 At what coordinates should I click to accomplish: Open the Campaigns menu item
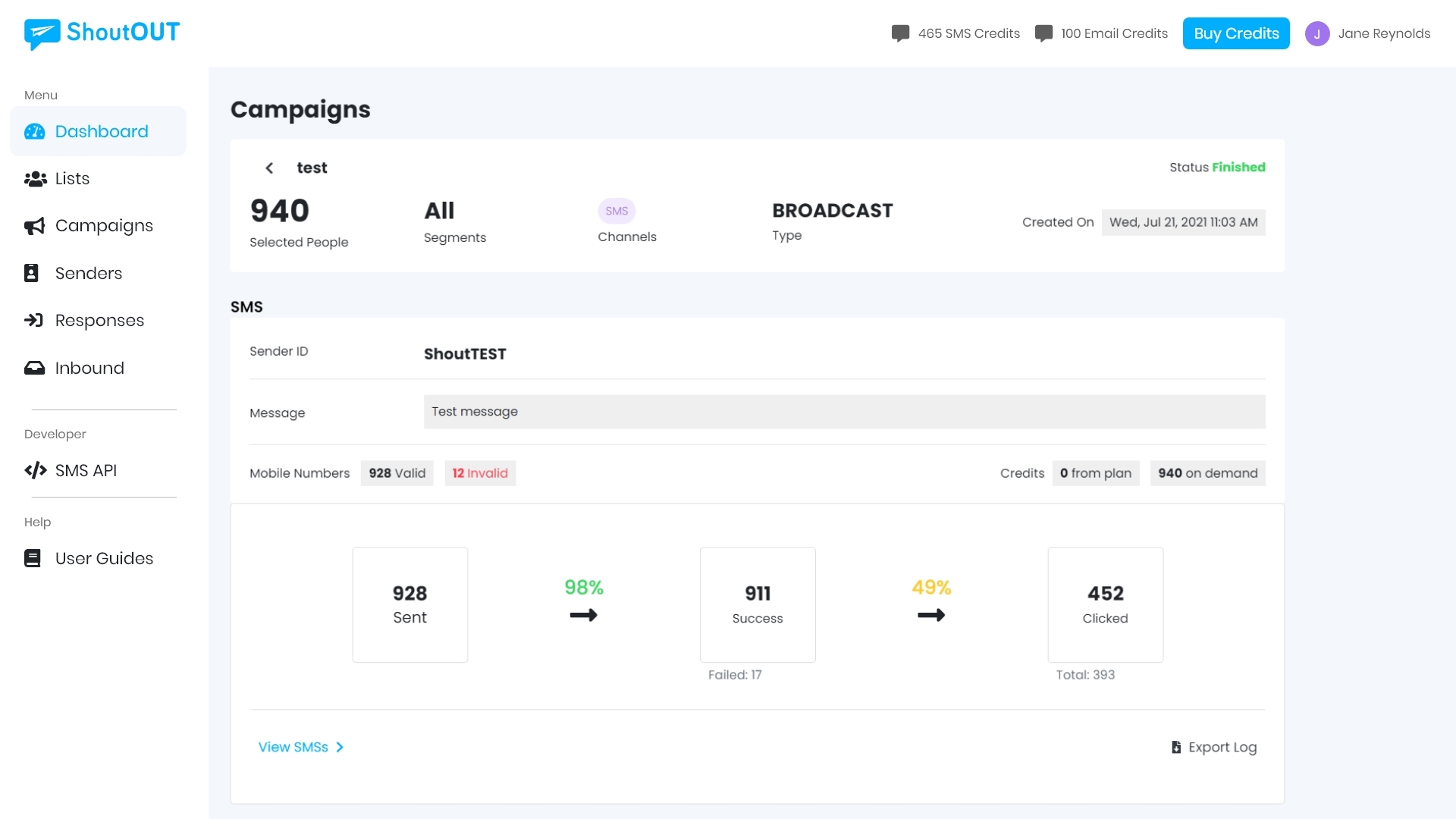(x=104, y=226)
